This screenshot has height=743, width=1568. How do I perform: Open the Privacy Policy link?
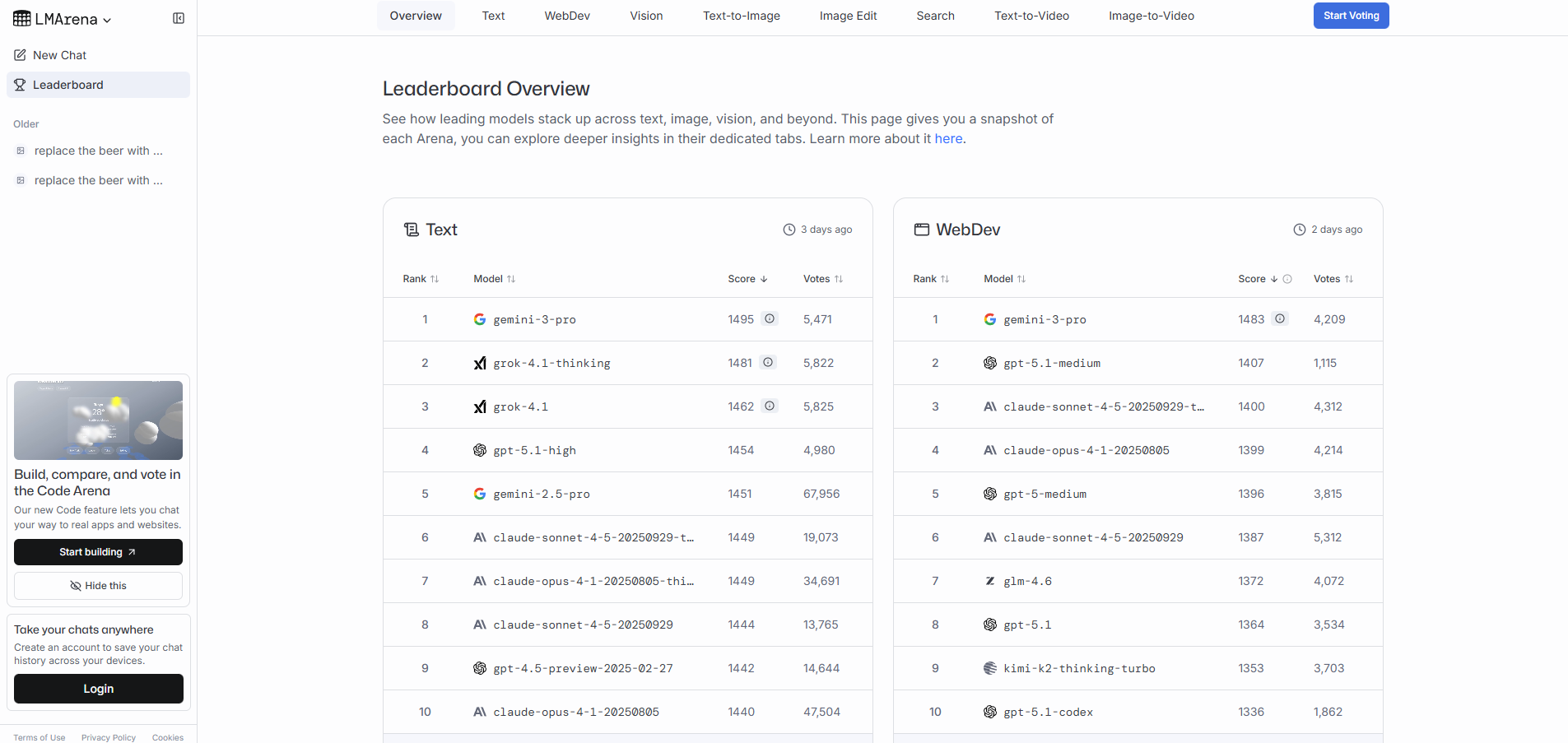pyautogui.click(x=109, y=737)
